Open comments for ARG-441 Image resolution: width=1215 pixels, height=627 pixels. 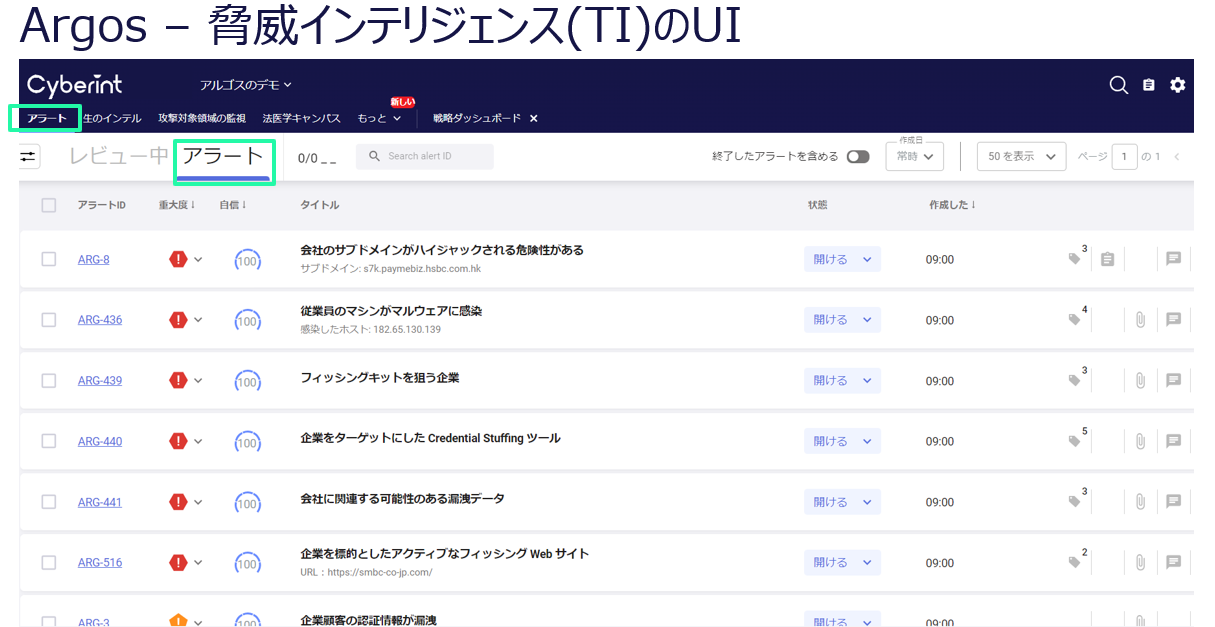point(1174,501)
